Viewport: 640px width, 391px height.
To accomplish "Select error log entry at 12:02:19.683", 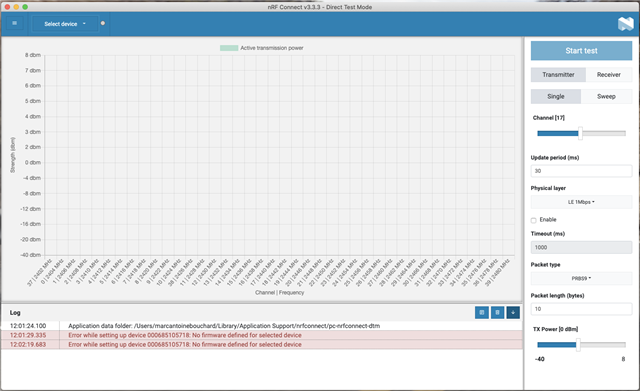I will click(x=262, y=344).
